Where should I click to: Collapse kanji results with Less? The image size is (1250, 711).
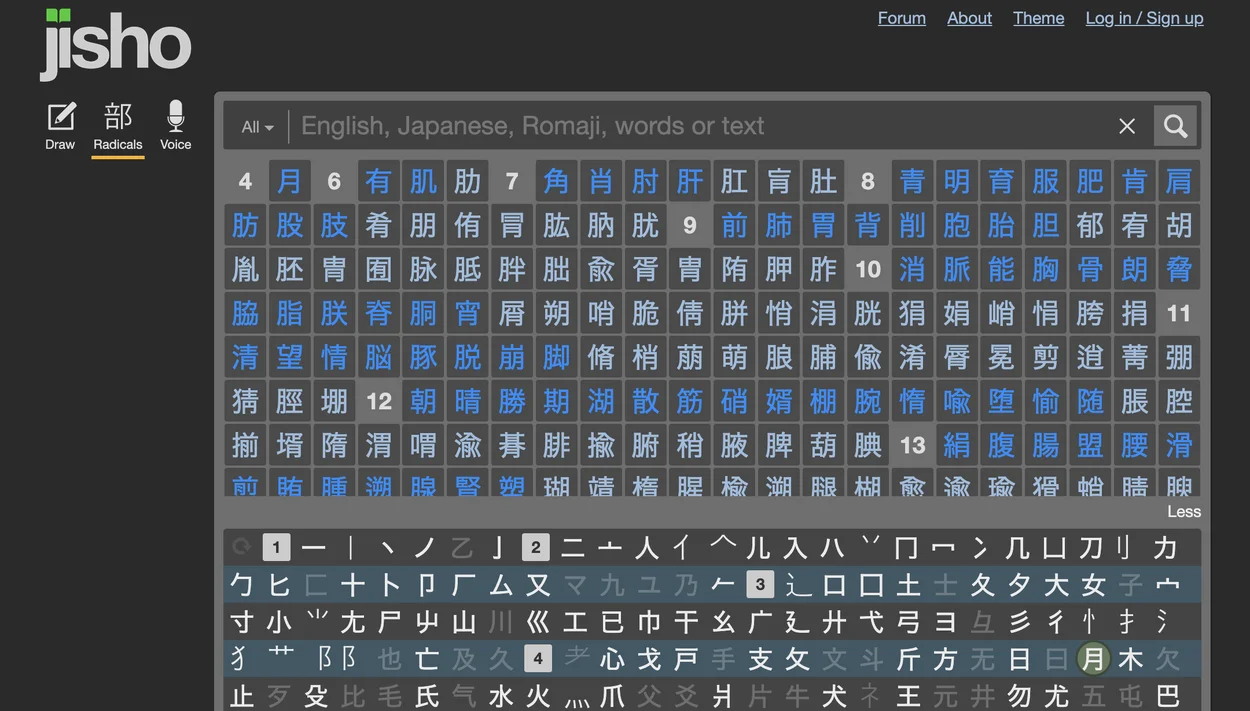(1184, 511)
